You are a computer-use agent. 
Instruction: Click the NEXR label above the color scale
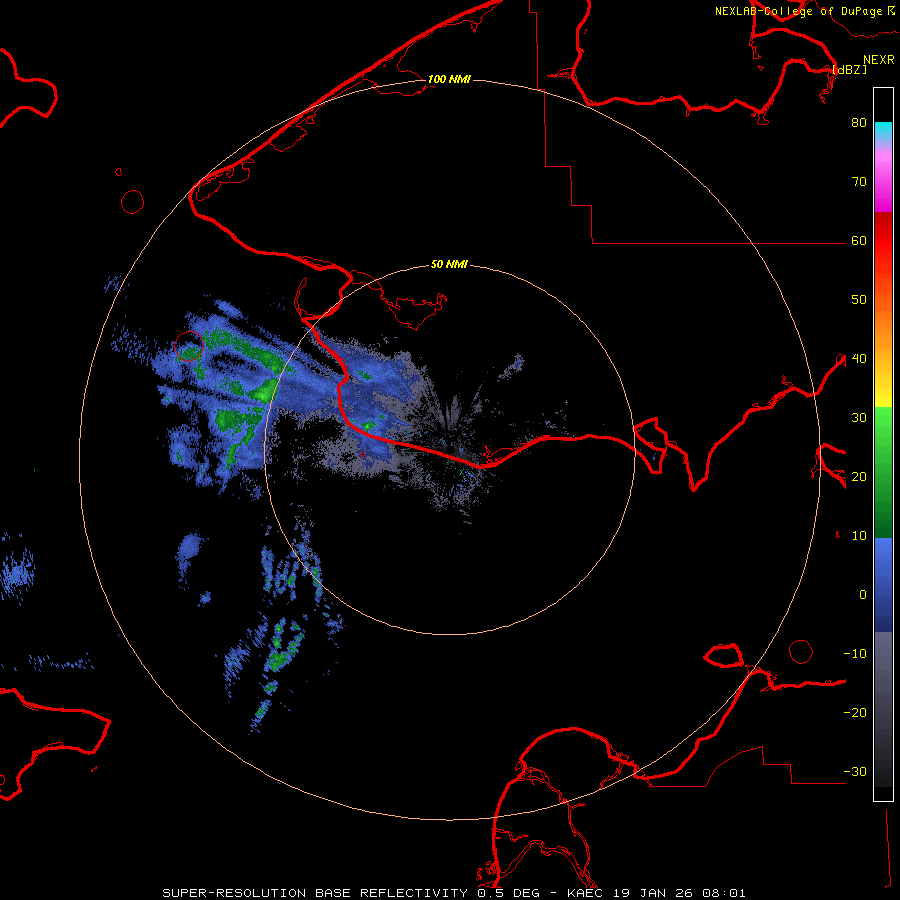click(879, 60)
